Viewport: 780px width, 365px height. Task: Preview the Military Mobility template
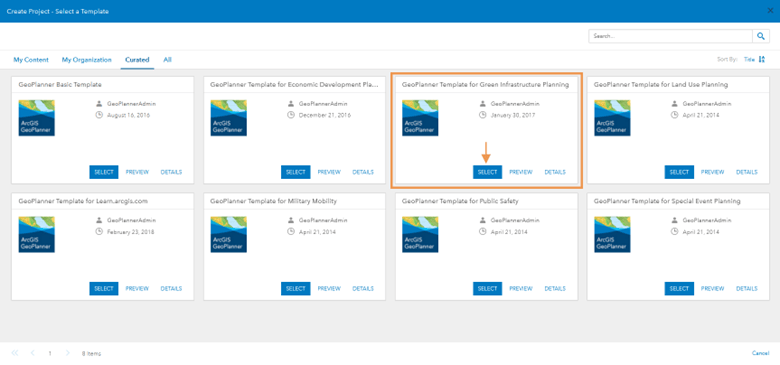(329, 288)
